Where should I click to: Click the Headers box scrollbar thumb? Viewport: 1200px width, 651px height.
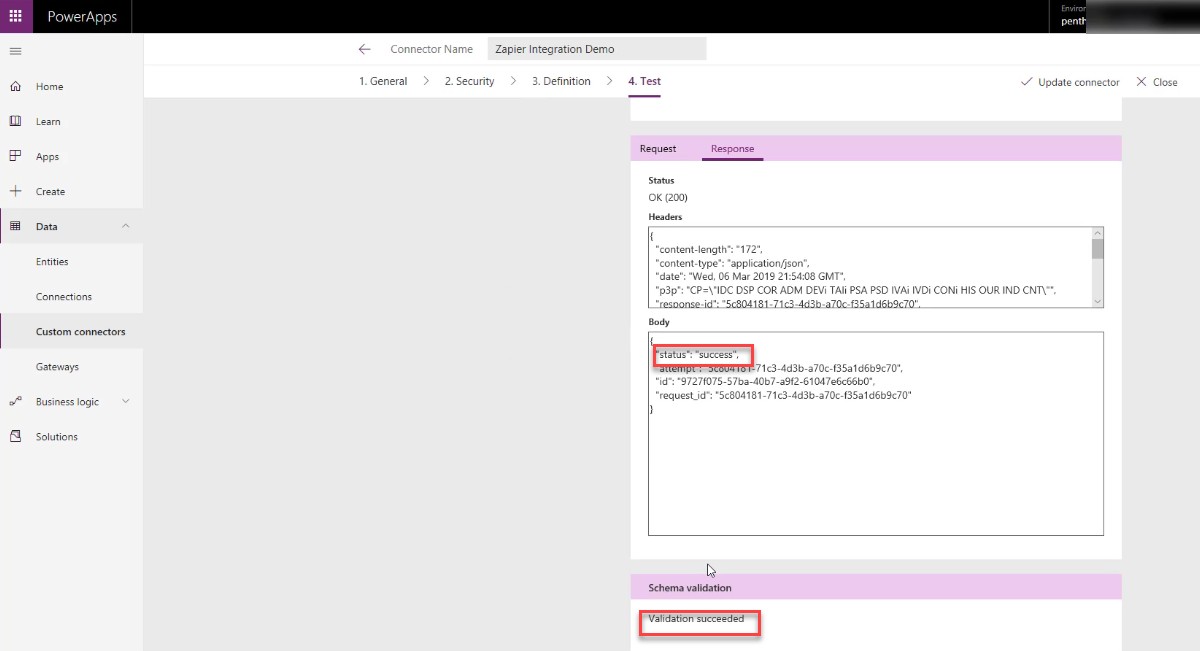coord(1098,249)
